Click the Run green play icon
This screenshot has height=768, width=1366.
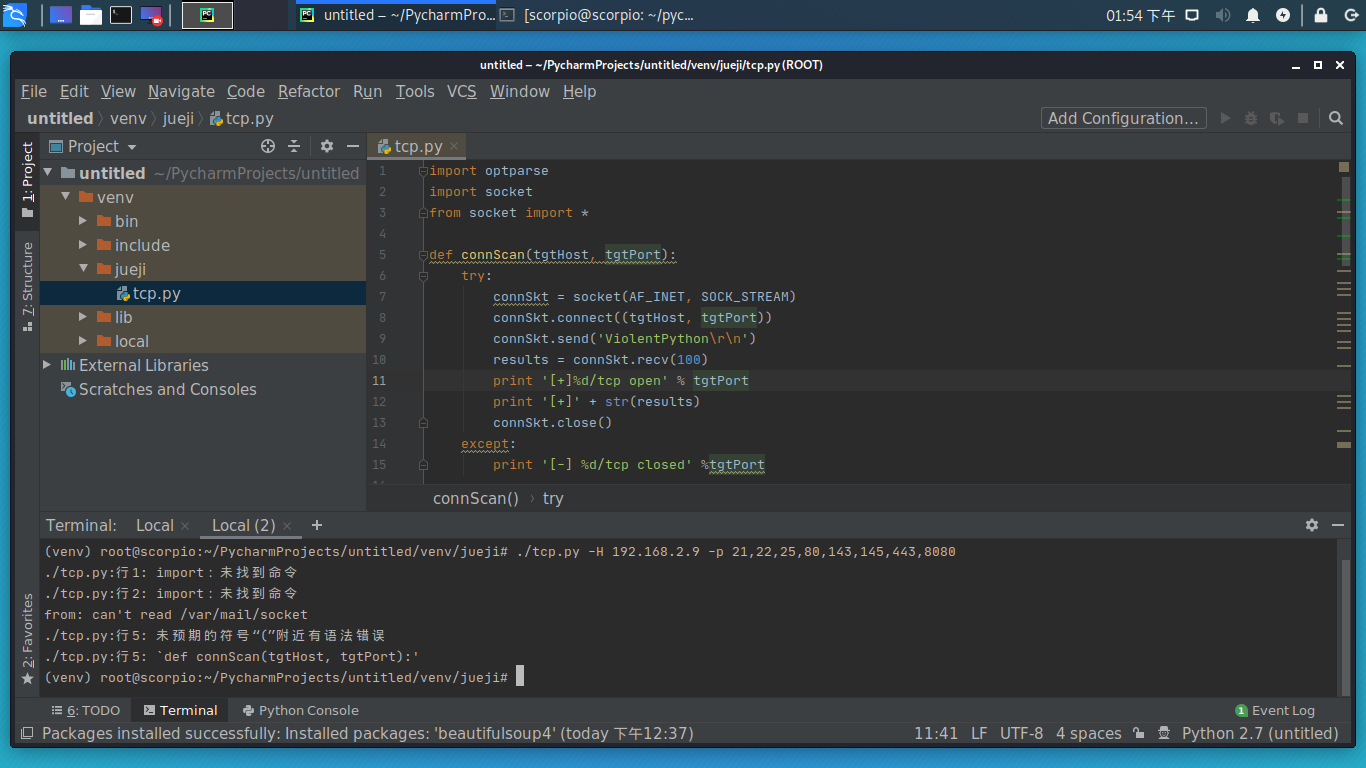(x=1225, y=118)
